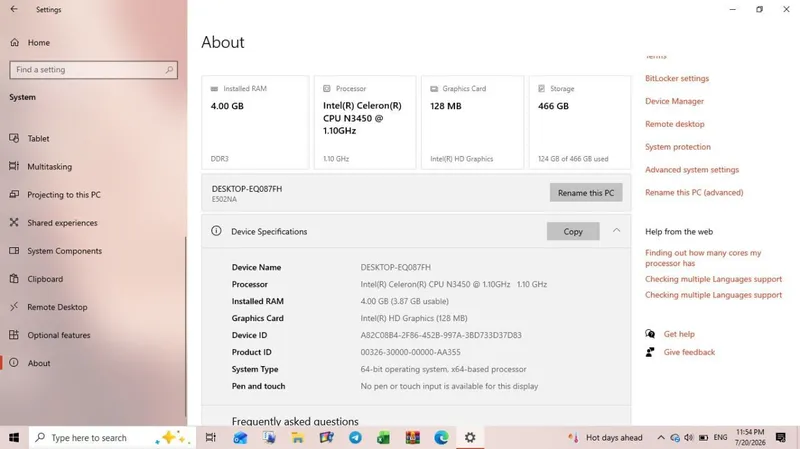The image size is (800, 449).
Task: Open Finding out how many cores help link
Action: [x=703, y=258]
